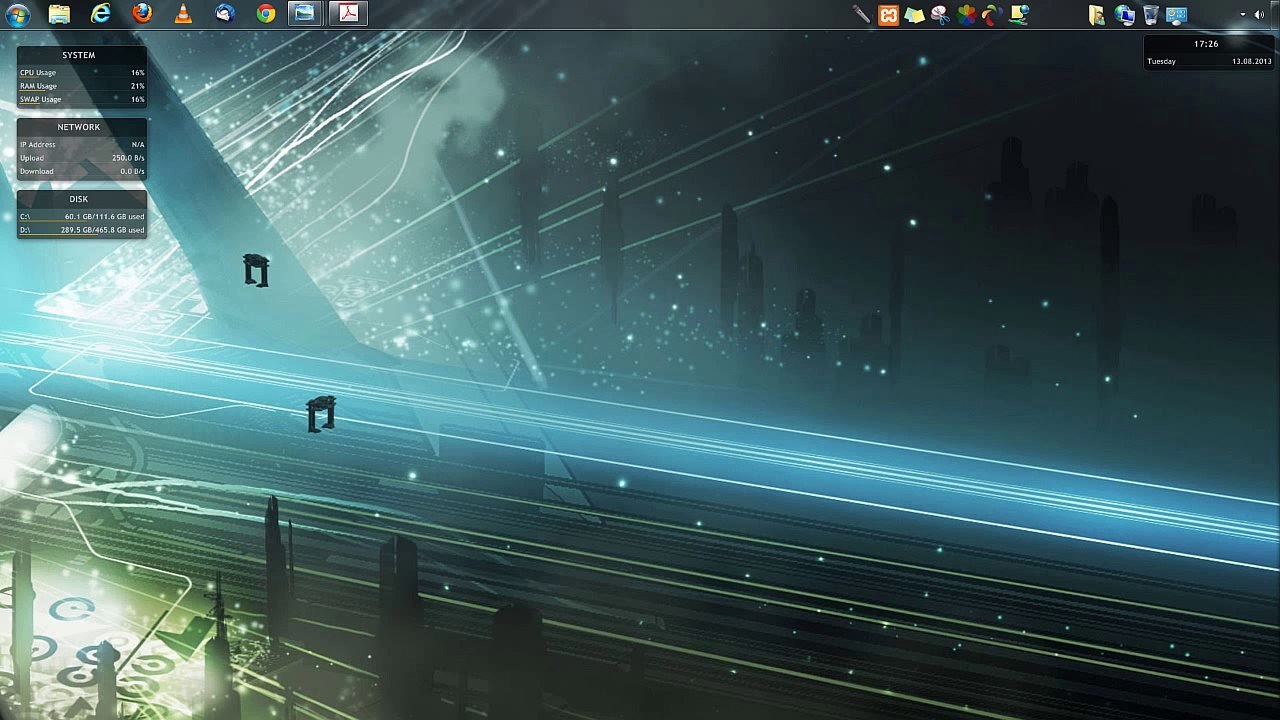Screen dimensions: 1280x720
Task: Switch to the Adobe Reader taskbar button
Action: tap(348, 13)
